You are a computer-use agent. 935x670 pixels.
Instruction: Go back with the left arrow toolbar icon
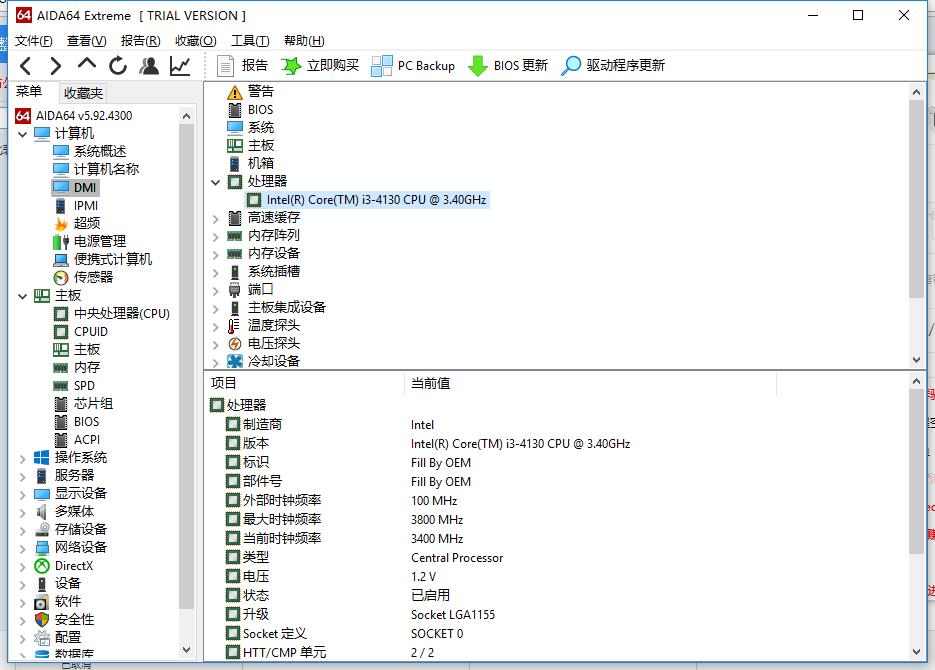click(26, 66)
